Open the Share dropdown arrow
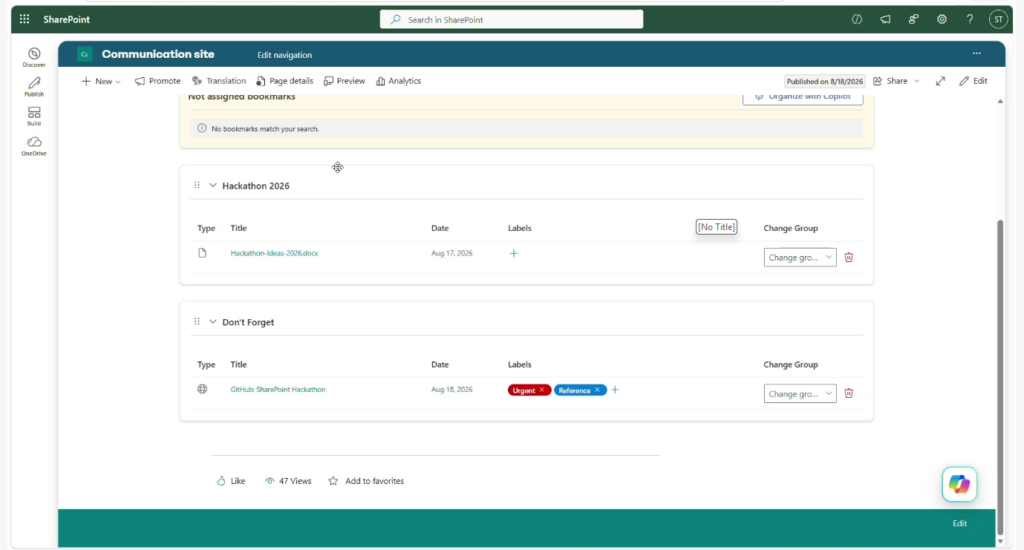 pyautogui.click(x=917, y=81)
